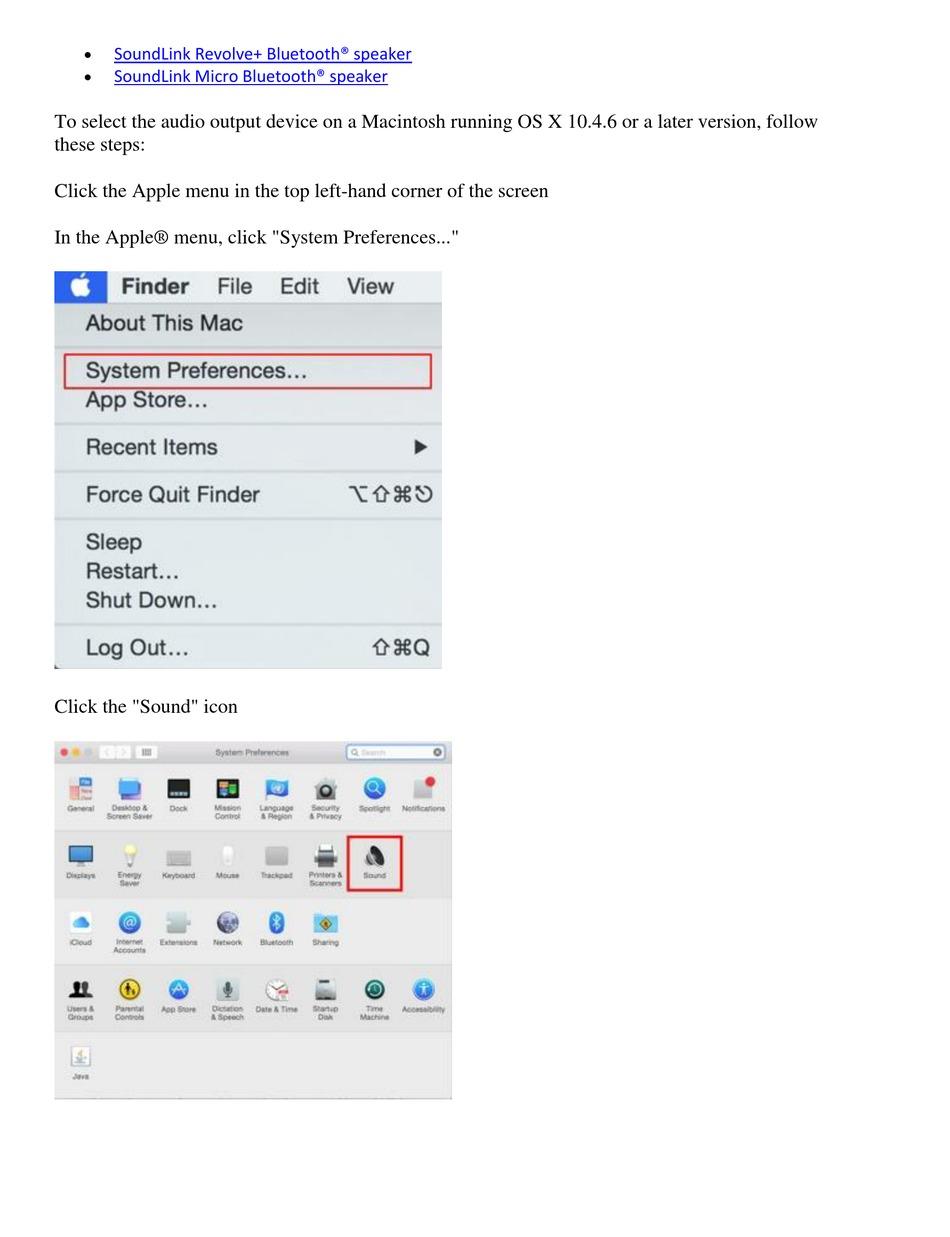This screenshot has height=1237, width=950.
Task: Choose Sleep from the Apple menu
Action: tap(114, 542)
